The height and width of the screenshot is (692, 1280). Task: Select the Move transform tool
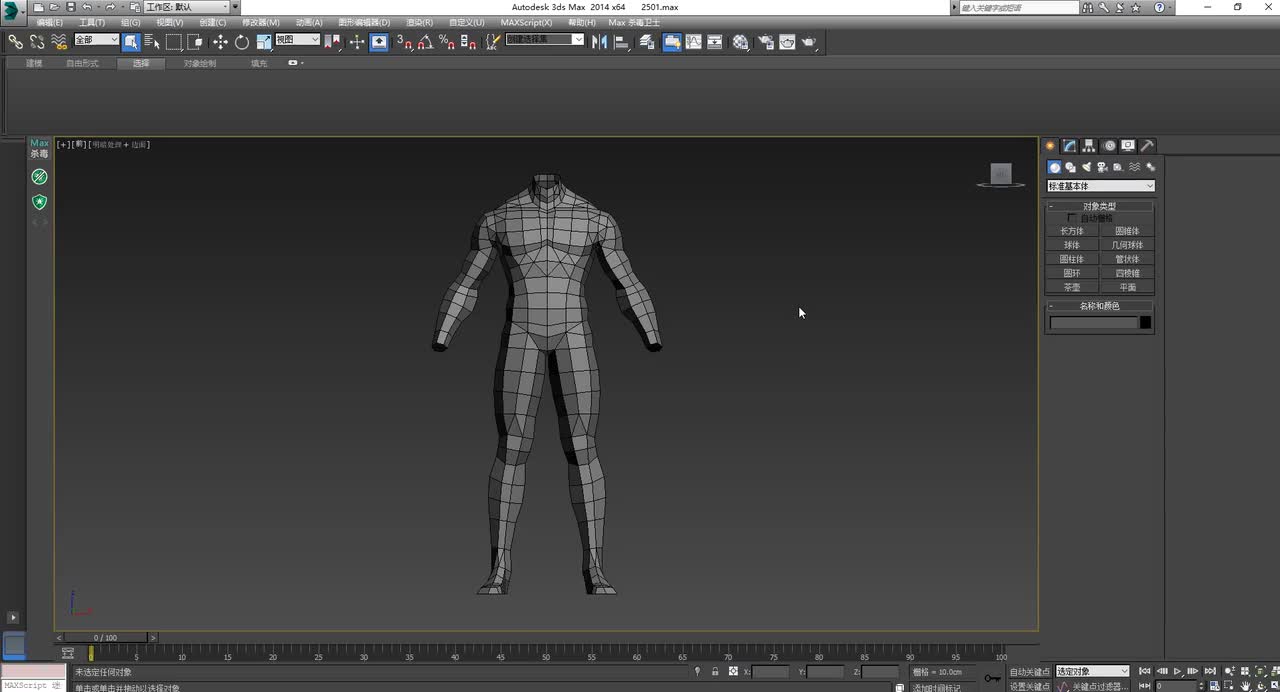tap(220, 42)
